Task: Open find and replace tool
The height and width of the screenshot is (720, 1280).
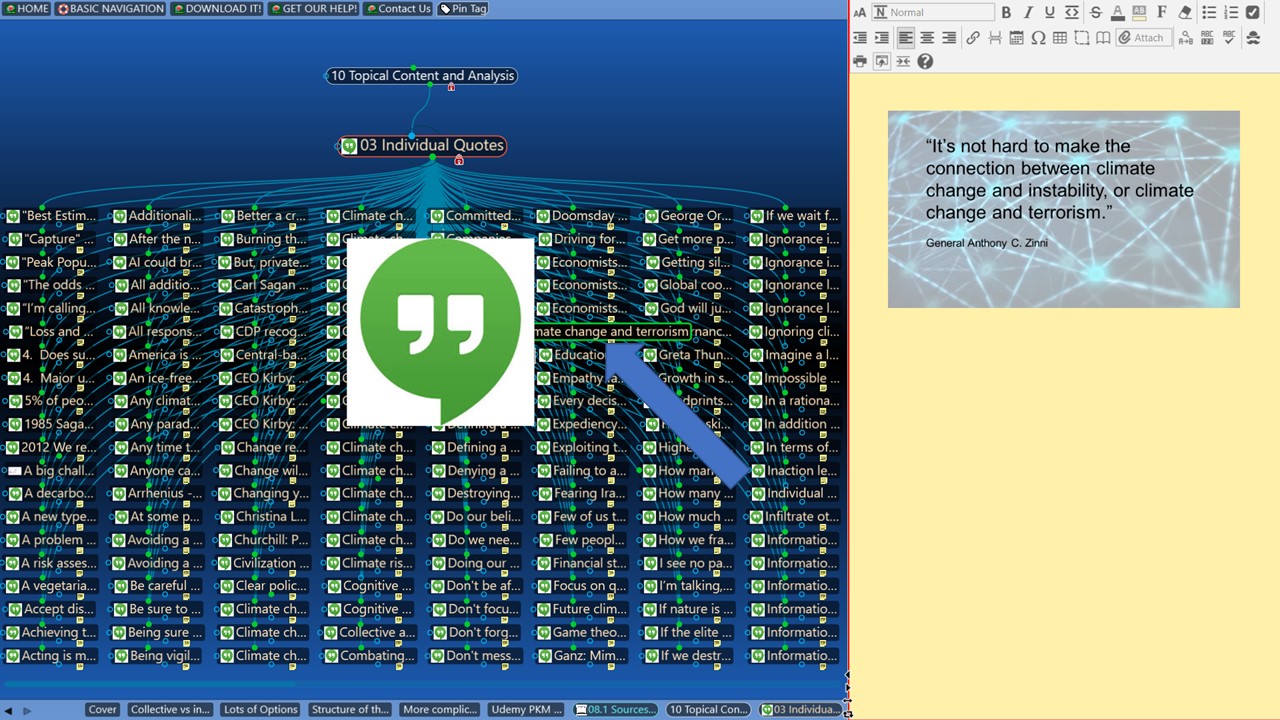Action: [1185, 38]
